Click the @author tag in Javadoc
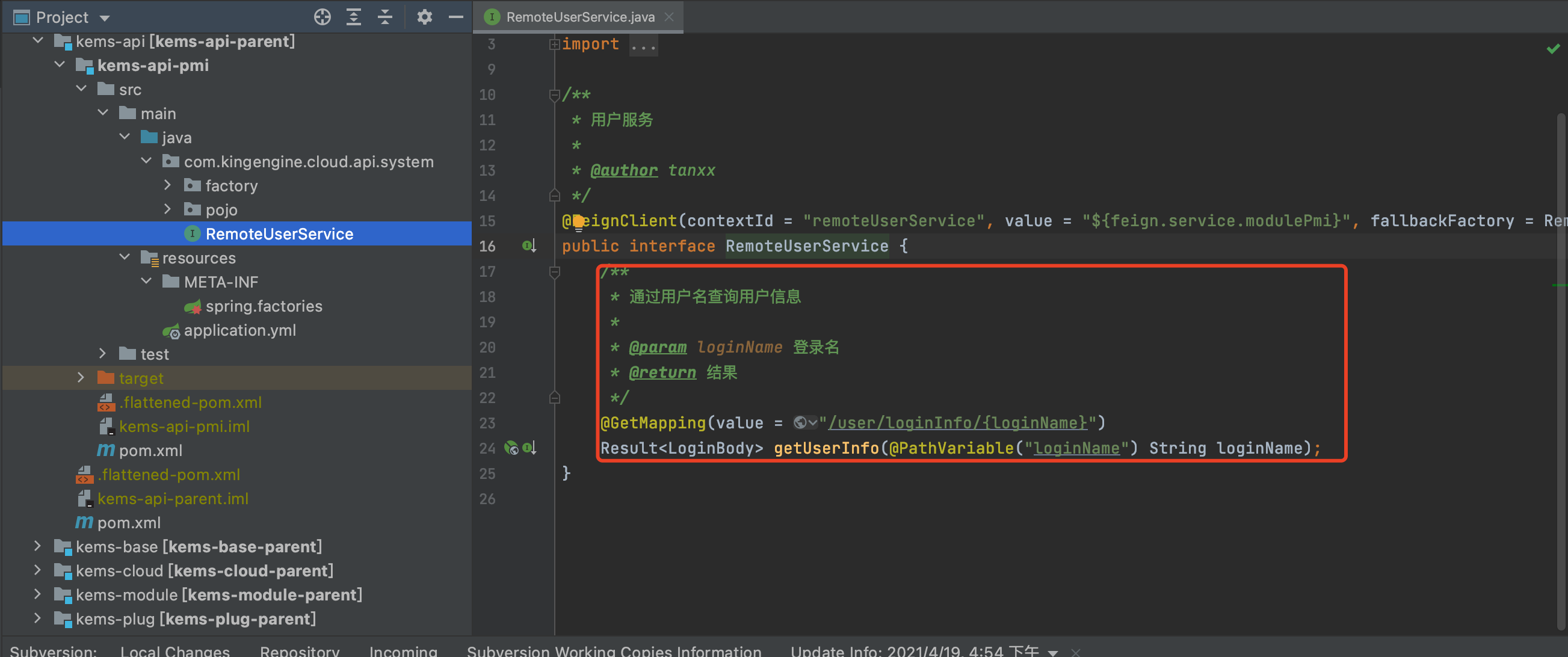The width and height of the screenshot is (1568, 657). click(x=624, y=170)
